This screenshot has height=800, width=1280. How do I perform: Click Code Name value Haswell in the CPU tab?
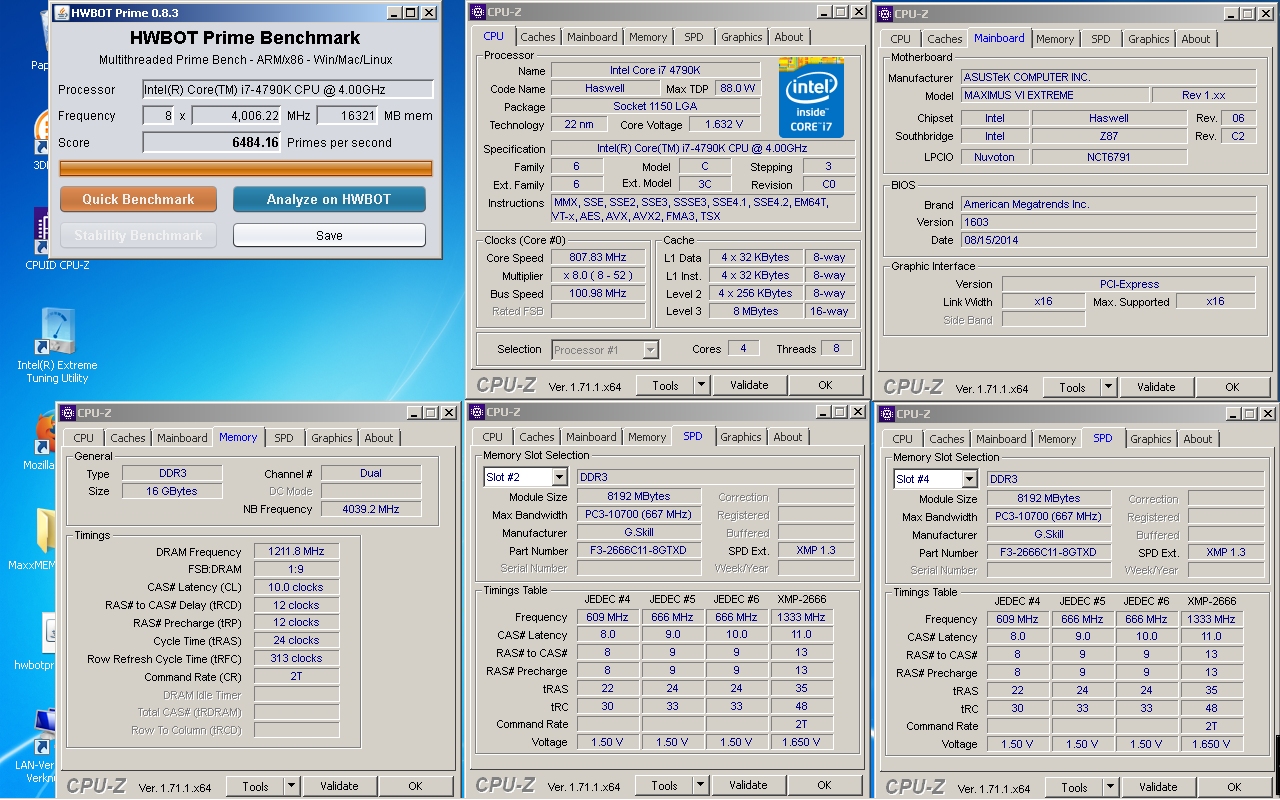click(604, 88)
